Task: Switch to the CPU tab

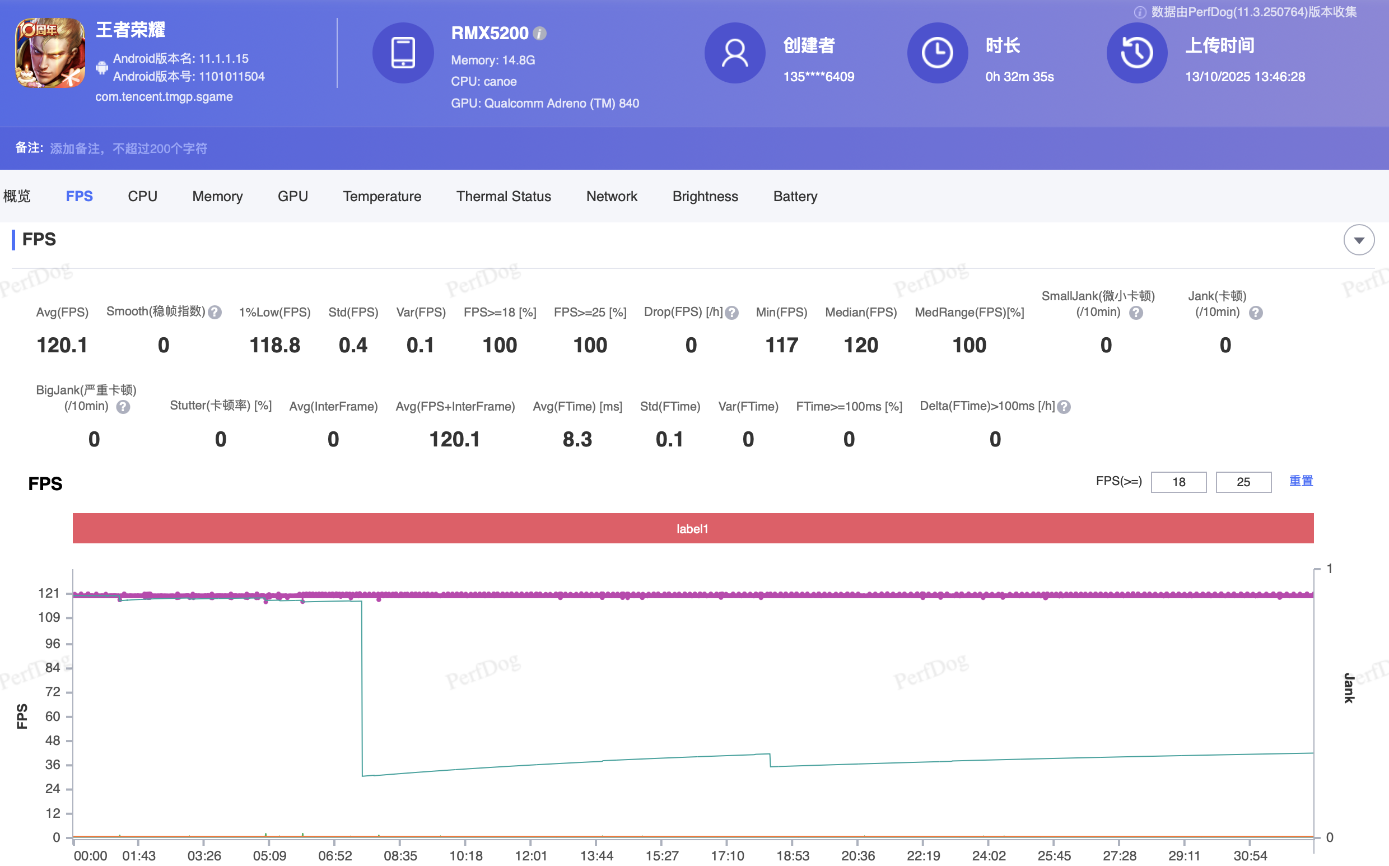Action: tap(143, 196)
